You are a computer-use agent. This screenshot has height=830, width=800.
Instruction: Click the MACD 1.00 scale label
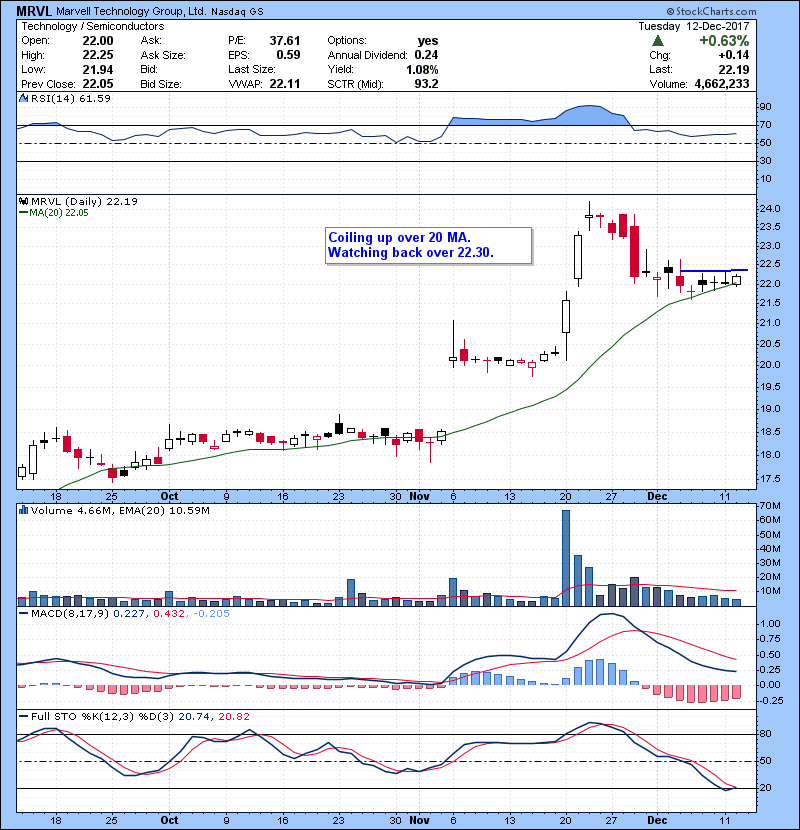tap(770, 624)
